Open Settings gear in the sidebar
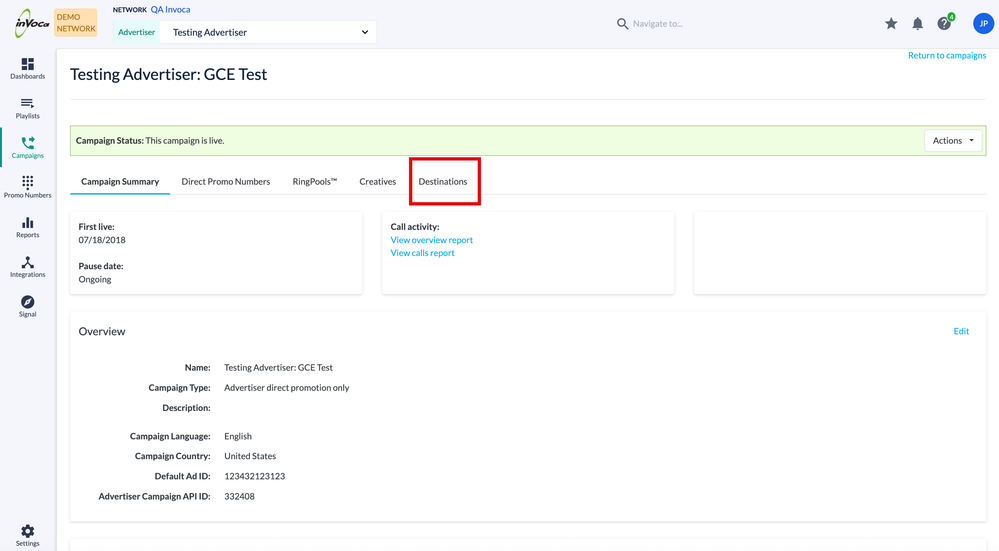The image size is (999, 551). coord(27,535)
